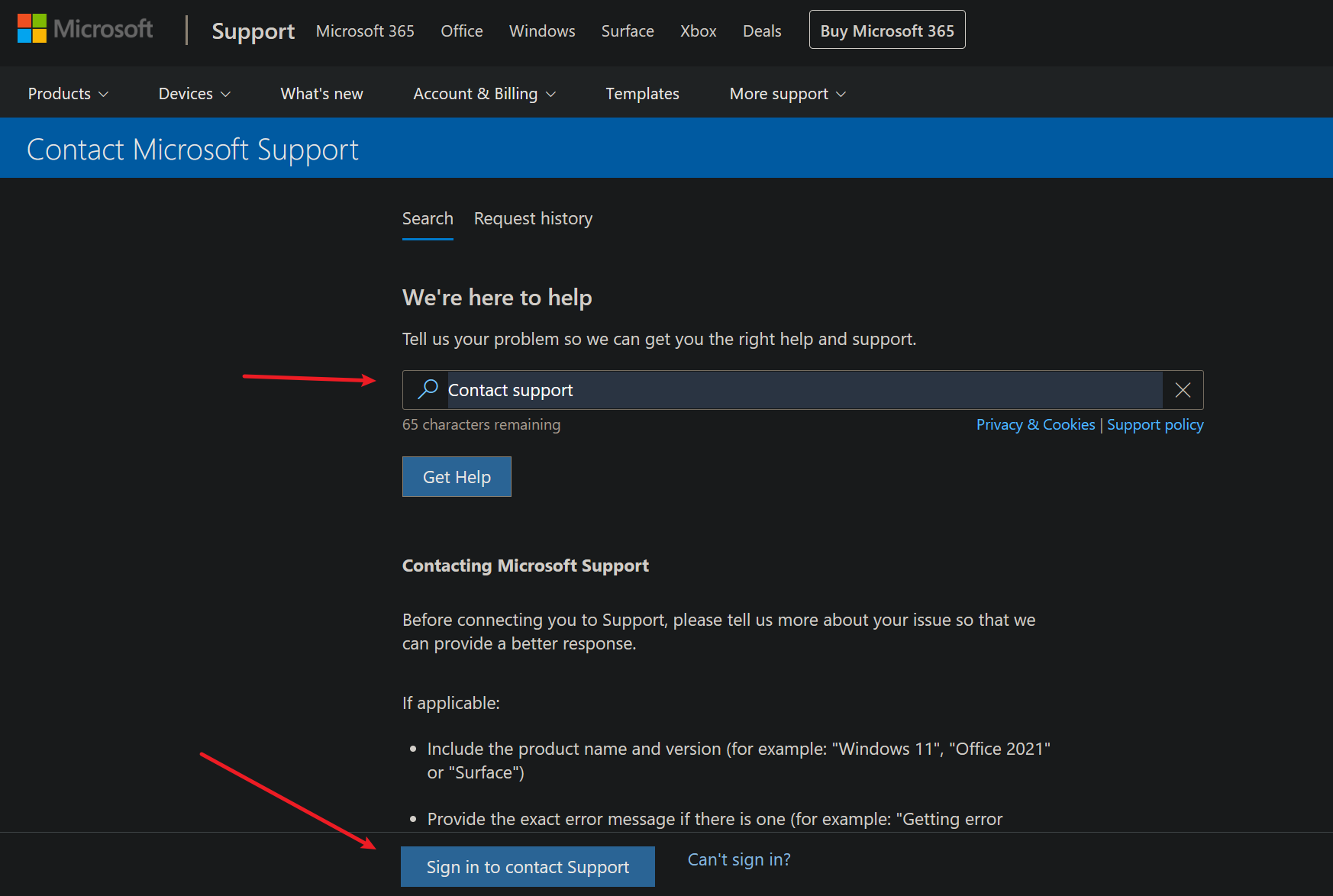
Task: Open the Xbox top navigation link
Action: click(699, 31)
